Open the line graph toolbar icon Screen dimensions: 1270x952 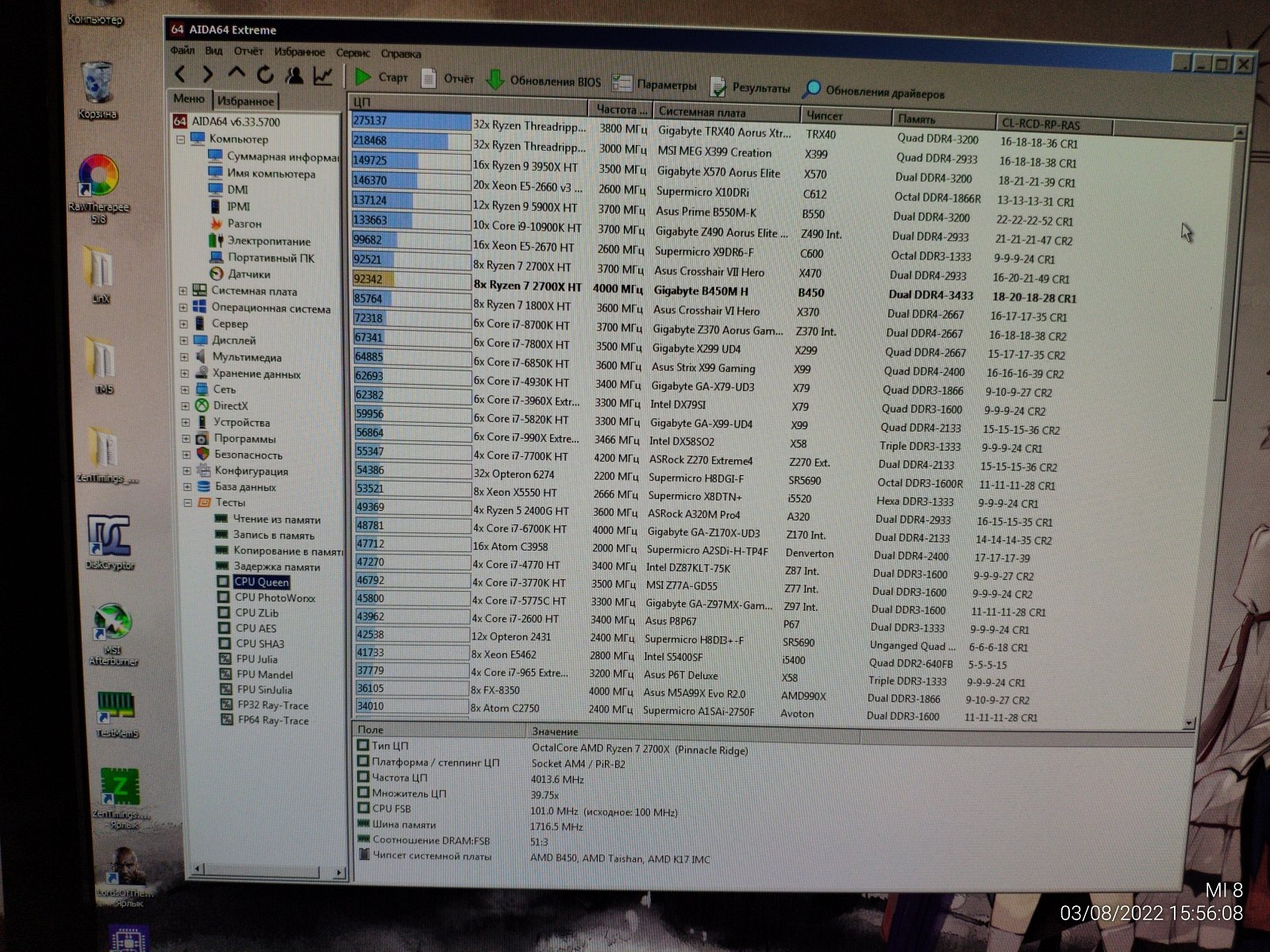pyautogui.click(x=322, y=75)
